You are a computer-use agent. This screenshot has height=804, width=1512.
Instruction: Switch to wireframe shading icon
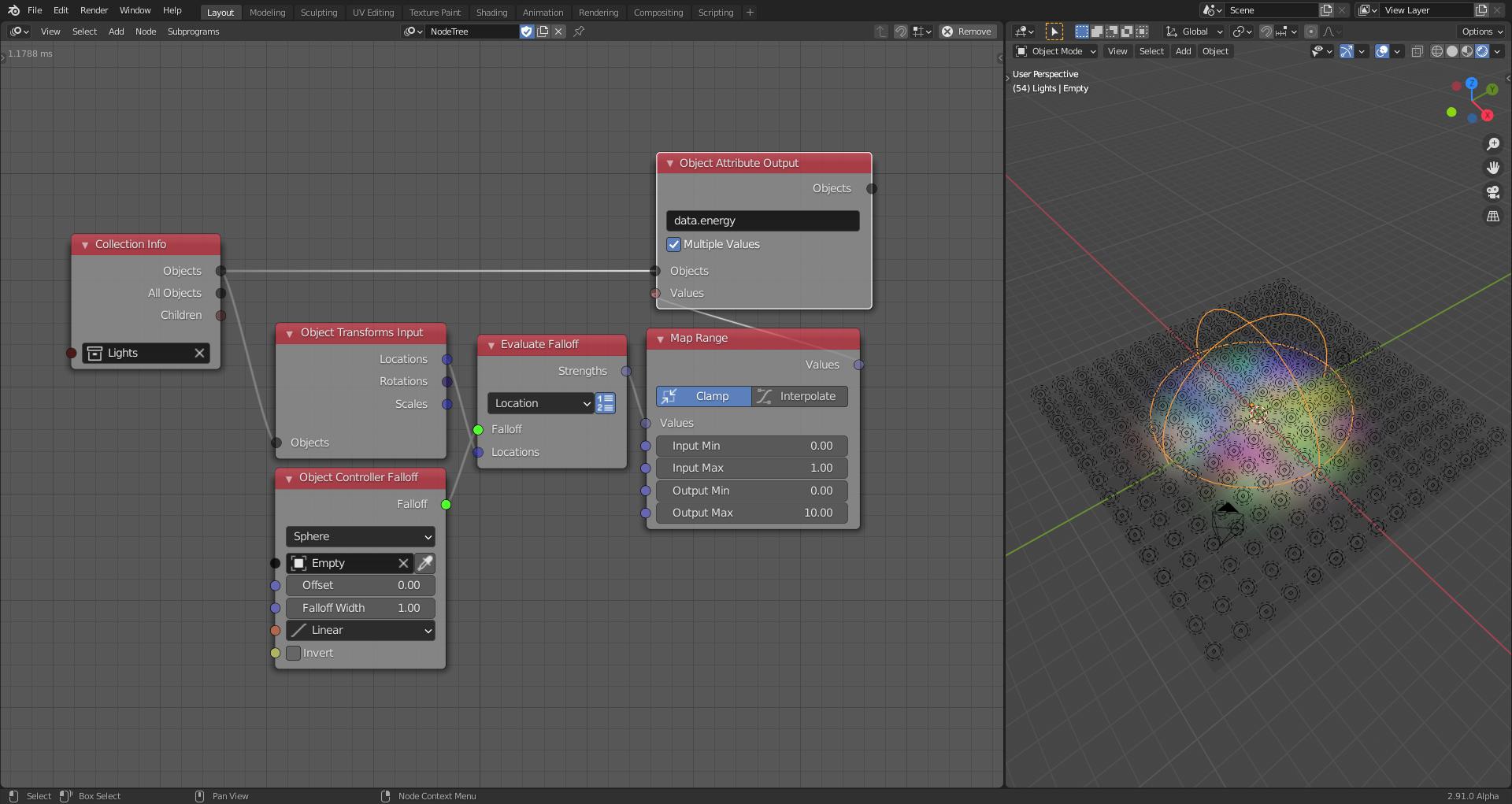coord(1437,51)
